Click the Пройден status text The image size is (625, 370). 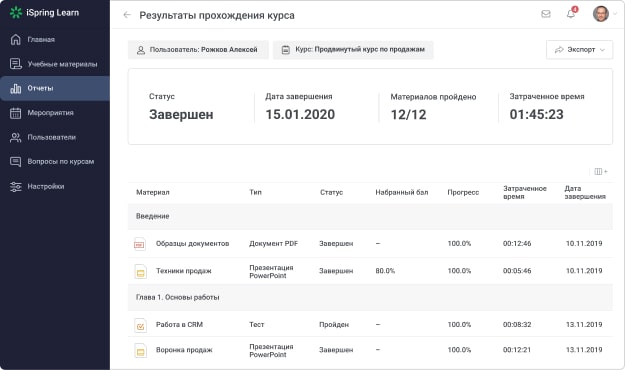point(334,325)
